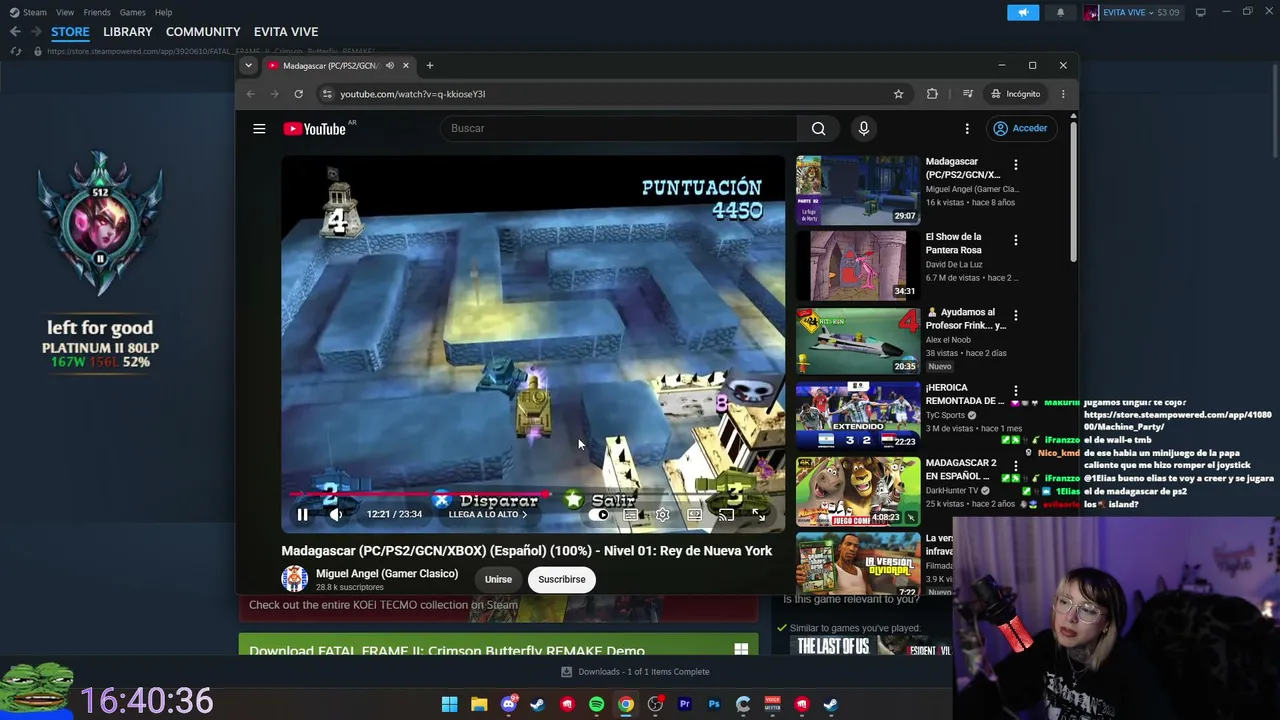Start YouTube voice search microphone
1280x720 pixels.
point(864,128)
